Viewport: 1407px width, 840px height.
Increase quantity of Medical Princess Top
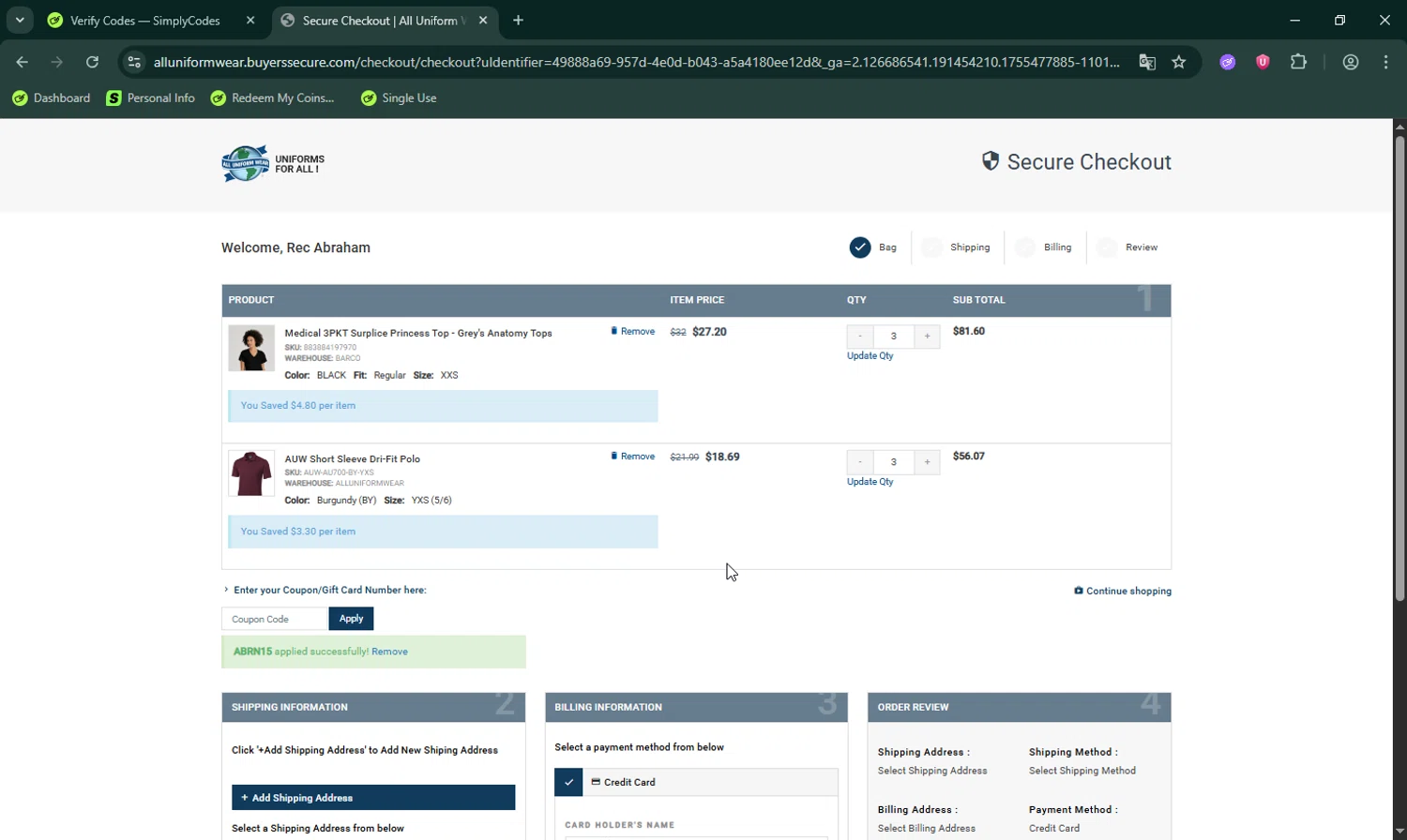[927, 337]
